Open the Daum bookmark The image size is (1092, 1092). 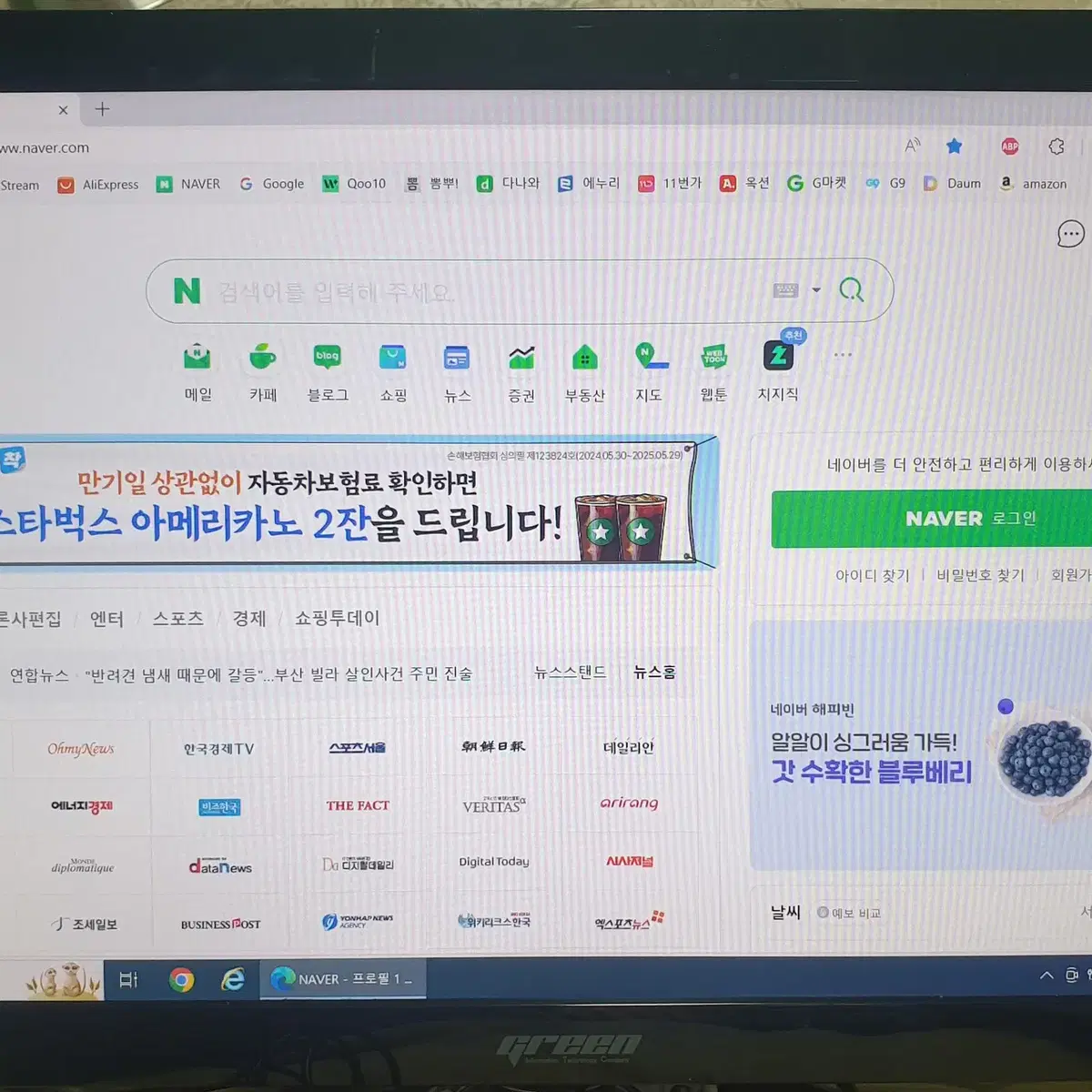pyautogui.click(x=953, y=183)
